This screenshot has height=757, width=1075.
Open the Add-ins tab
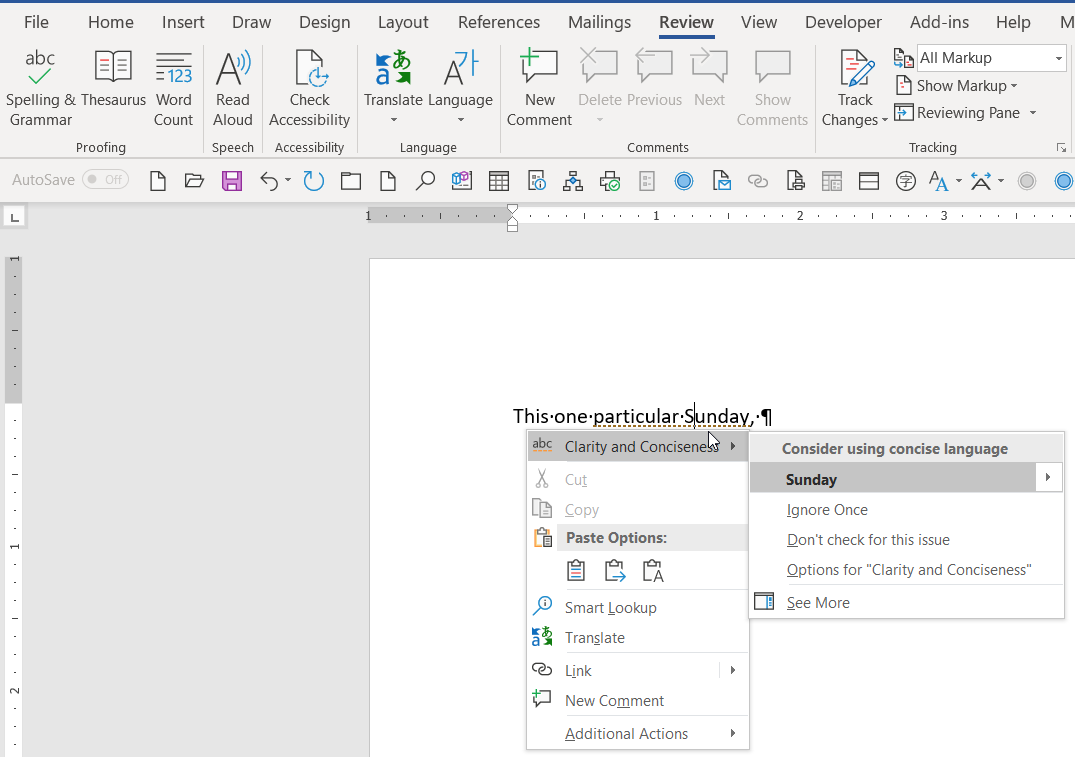click(x=939, y=22)
